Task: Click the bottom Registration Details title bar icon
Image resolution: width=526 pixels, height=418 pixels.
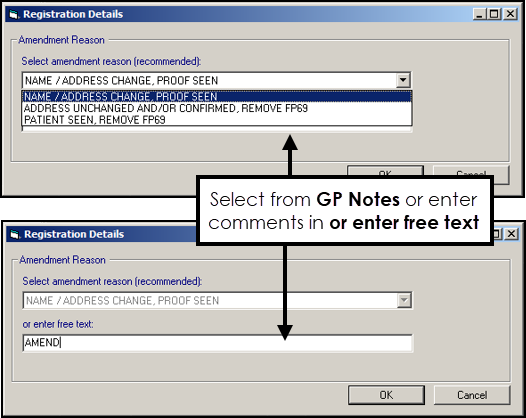Action: tap(15, 234)
